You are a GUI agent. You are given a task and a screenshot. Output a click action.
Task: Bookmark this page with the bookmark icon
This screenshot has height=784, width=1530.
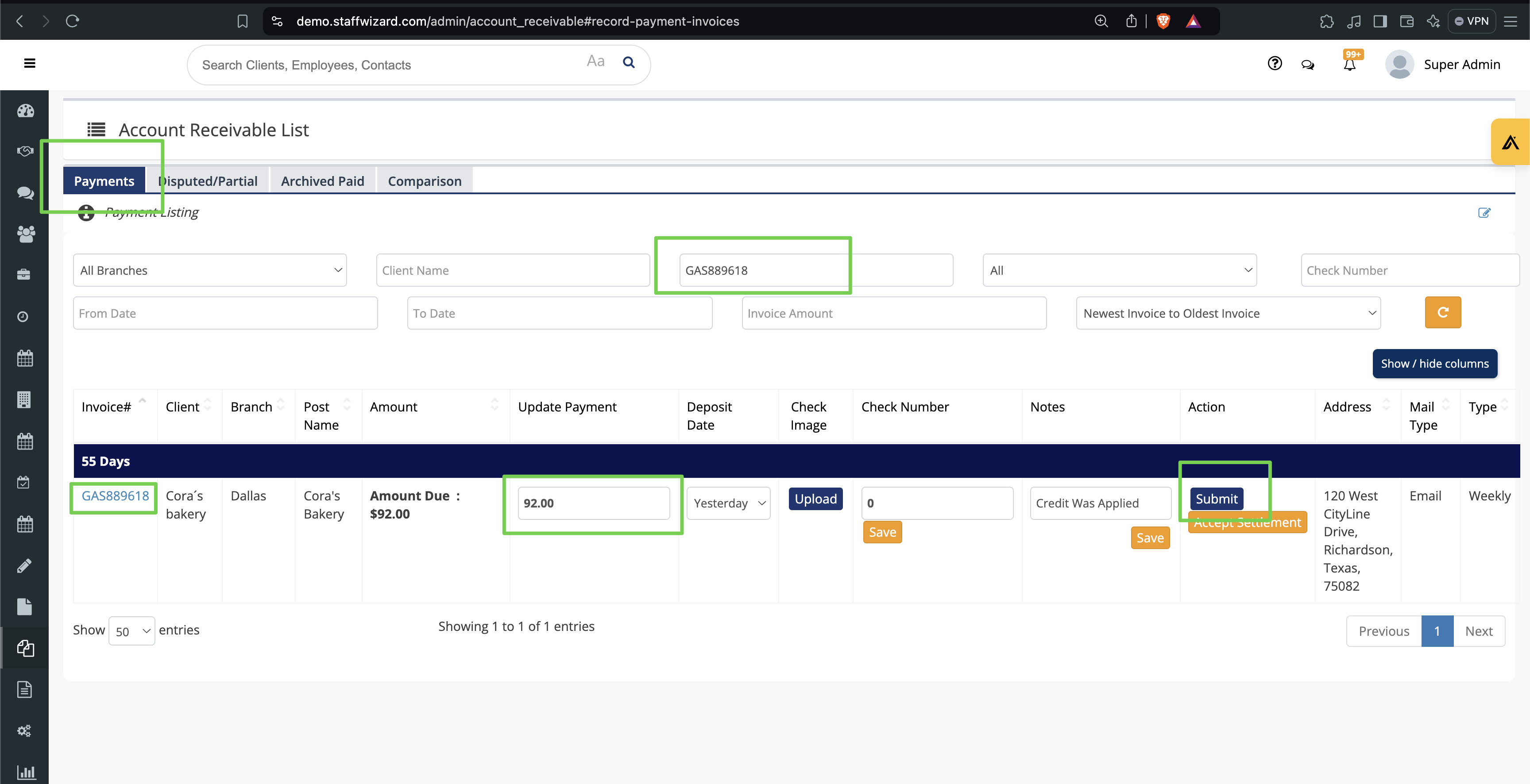tap(242, 21)
